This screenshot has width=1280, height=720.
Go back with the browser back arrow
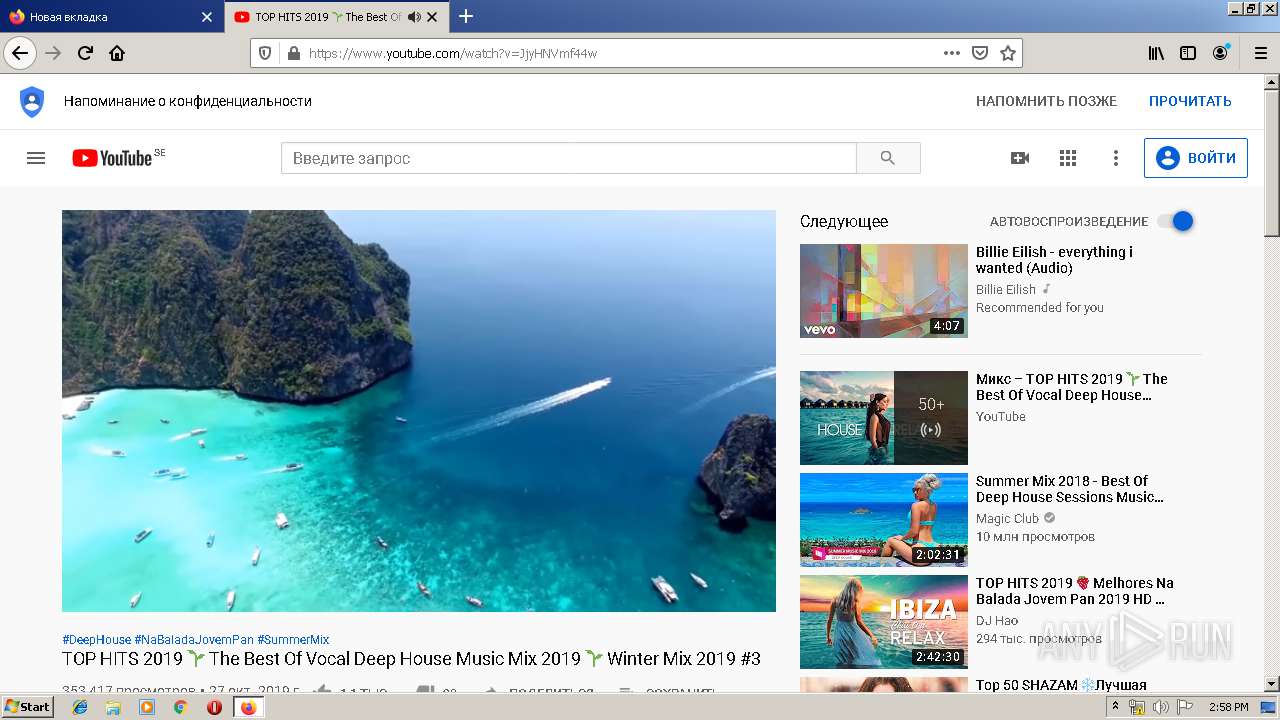[20, 53]
